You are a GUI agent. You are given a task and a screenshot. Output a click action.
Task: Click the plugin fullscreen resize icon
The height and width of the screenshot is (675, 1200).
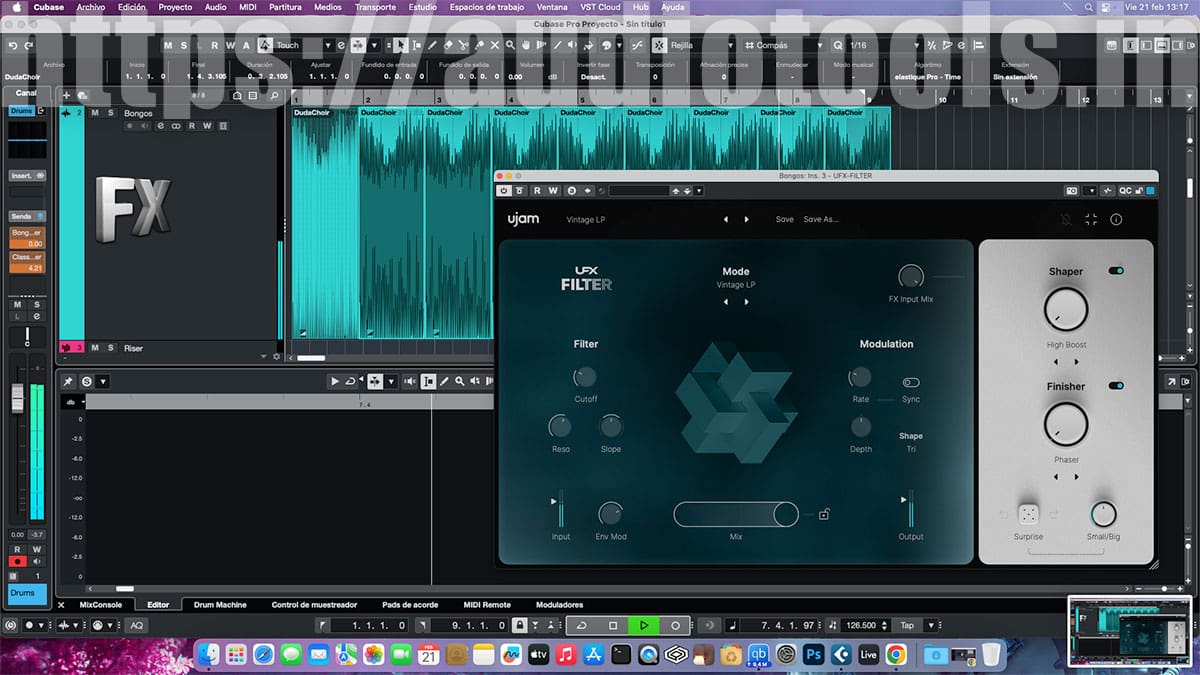tap(1091, 219)
